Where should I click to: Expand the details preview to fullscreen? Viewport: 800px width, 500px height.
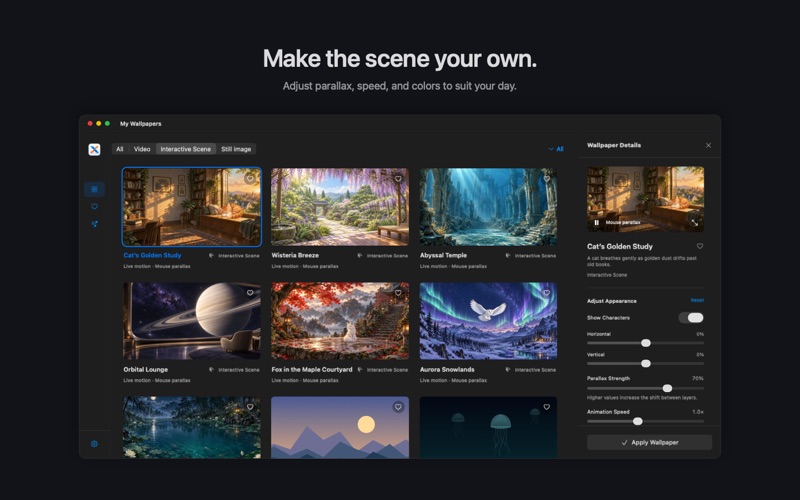[x=694, y=222]
